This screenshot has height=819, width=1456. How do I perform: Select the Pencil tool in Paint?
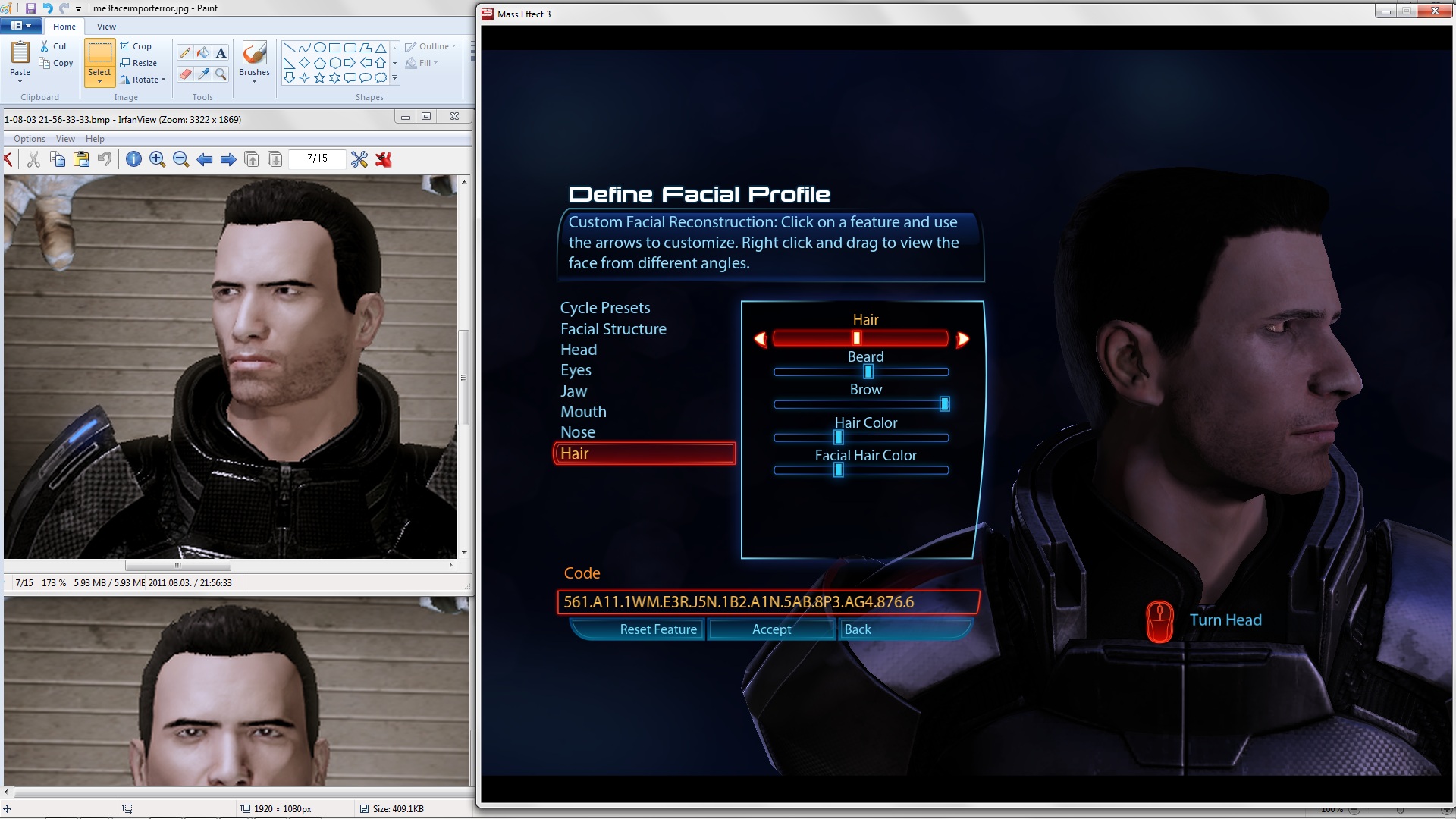[184, 52]
